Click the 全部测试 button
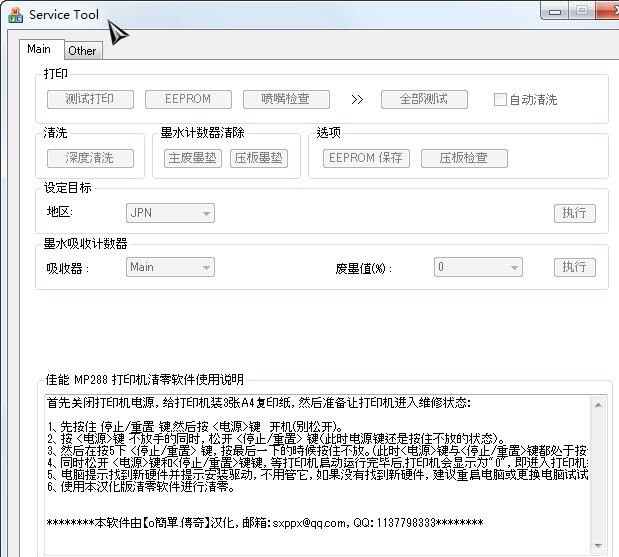The height and width of the screenshot is (557, 619). click(424, 99)
